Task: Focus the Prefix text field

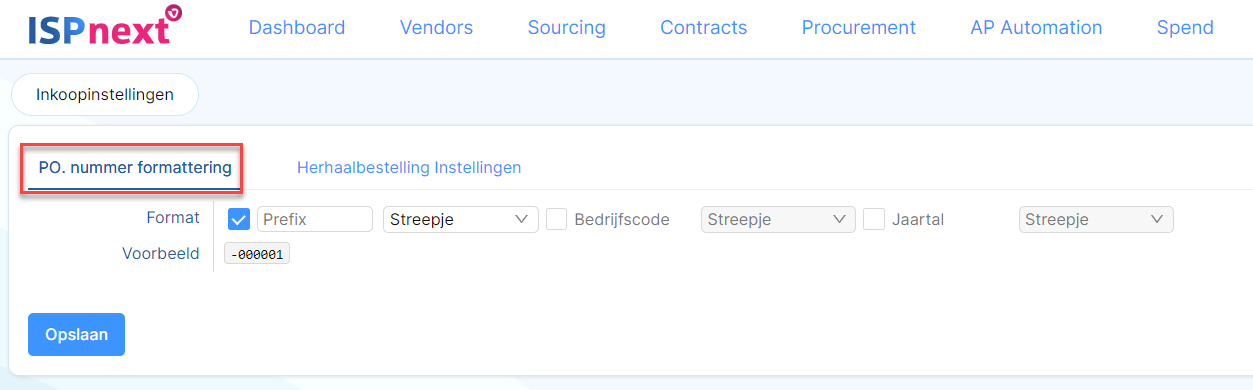Action: click(x=315, y=219)
